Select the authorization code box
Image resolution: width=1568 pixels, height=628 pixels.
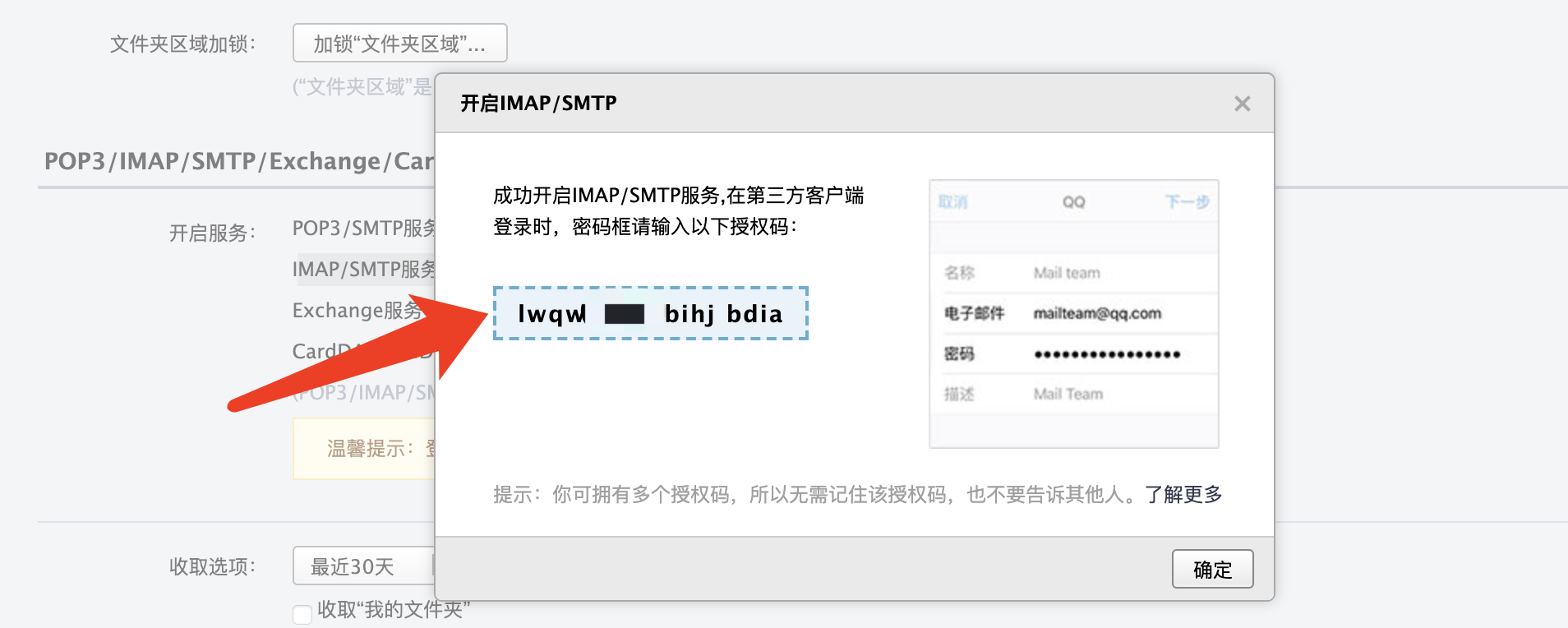(650, 313)
